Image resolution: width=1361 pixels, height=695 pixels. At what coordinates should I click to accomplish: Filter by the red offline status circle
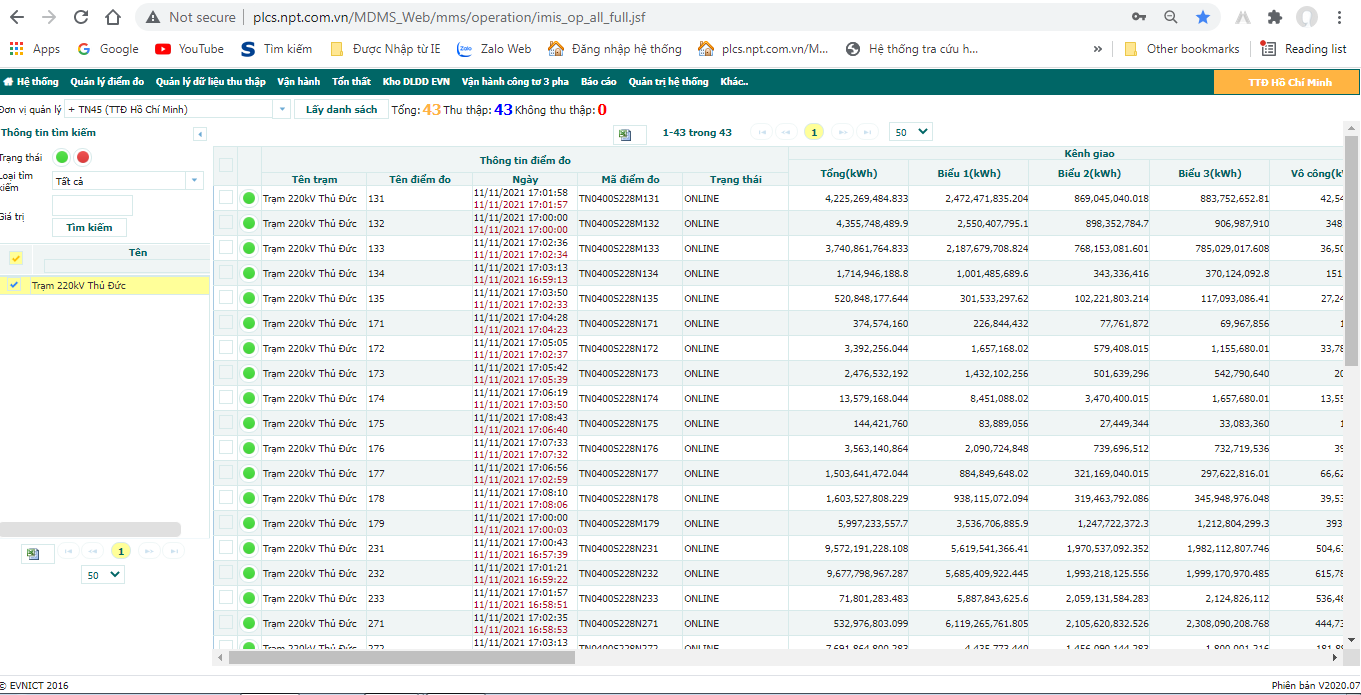[83, 157]
